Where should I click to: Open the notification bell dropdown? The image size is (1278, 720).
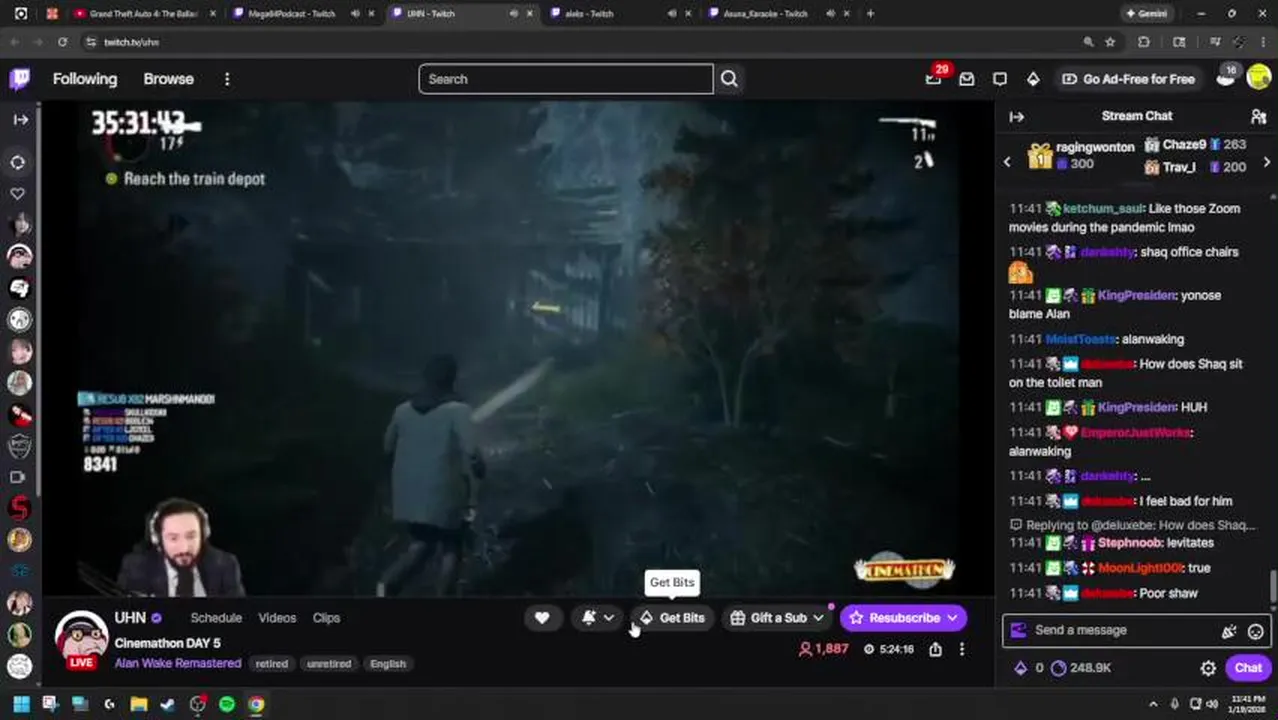pos(598,618)
